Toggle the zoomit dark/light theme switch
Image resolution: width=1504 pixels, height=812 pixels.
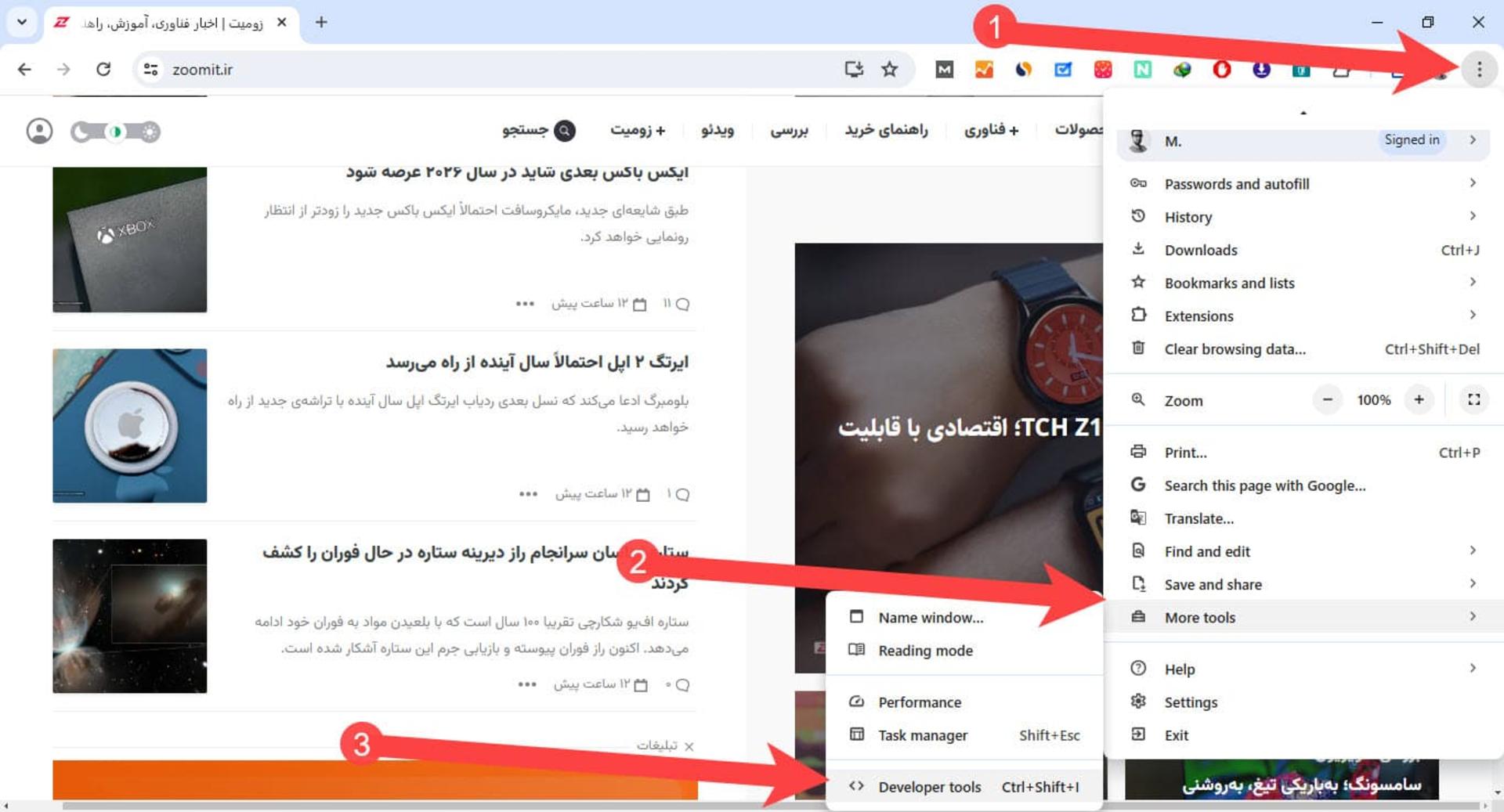pos(115,131)
